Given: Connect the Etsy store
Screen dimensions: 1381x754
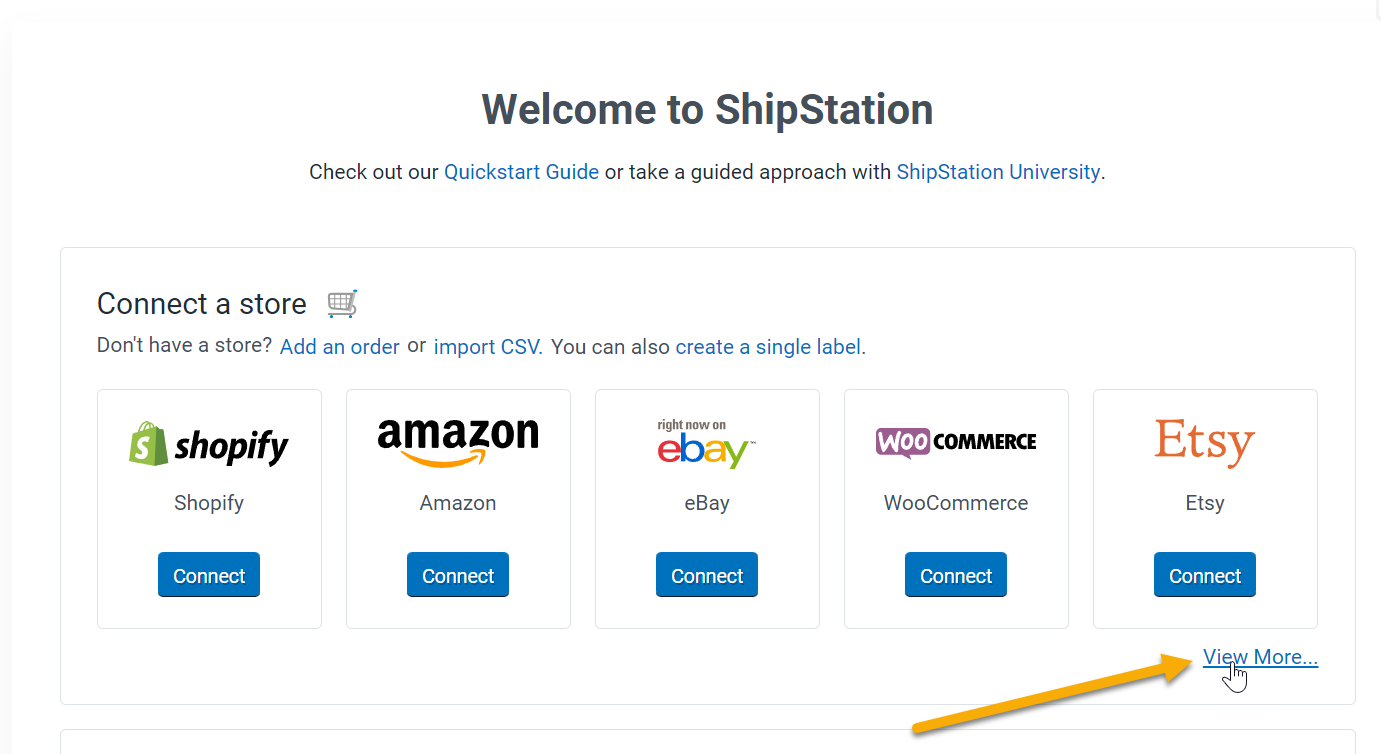Looking at the screenshot, I should coord(1204,574).
